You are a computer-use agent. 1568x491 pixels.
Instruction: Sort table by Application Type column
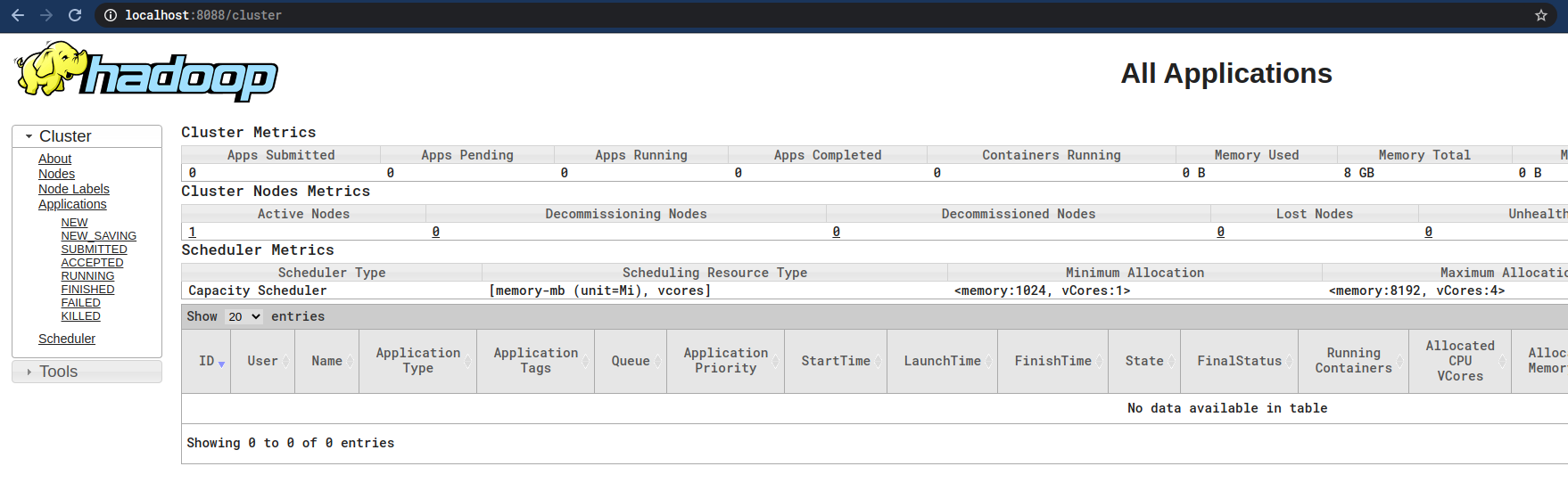point(417,361)
